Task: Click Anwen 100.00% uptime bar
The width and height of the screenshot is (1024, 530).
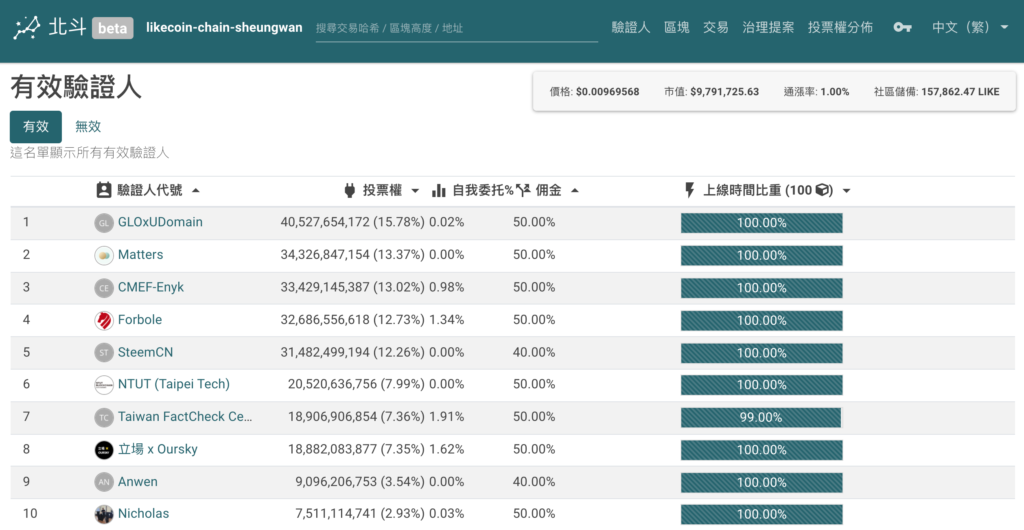Action: point(761,482)
